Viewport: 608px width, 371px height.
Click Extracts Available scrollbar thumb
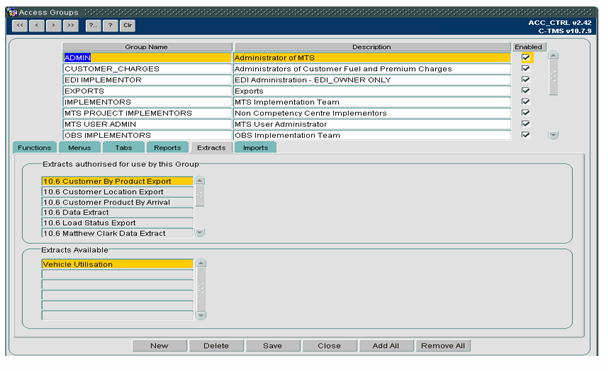click(201, 289)
